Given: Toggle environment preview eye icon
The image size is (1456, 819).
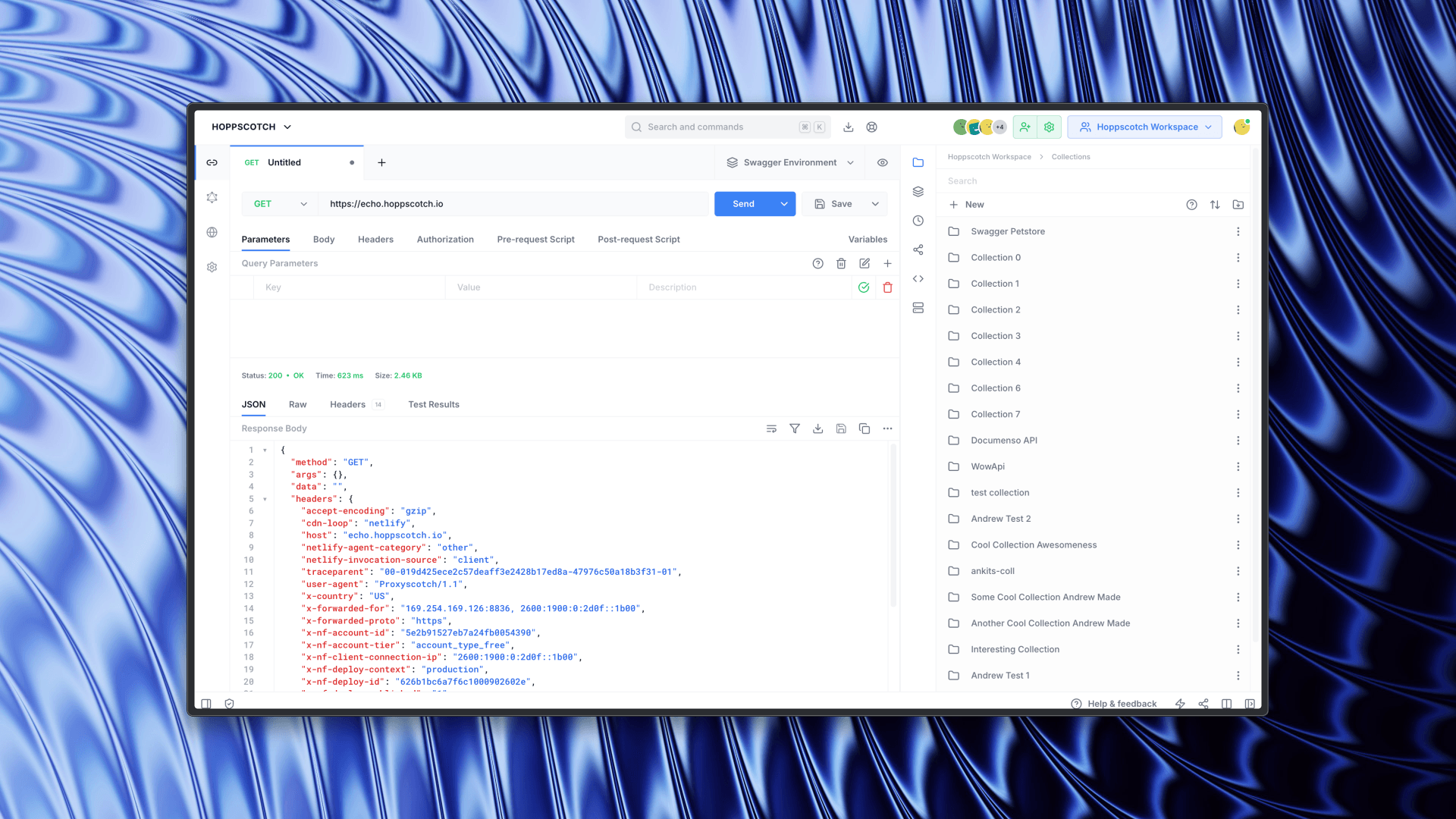Looking at the screenshot, I should (882, 162).
